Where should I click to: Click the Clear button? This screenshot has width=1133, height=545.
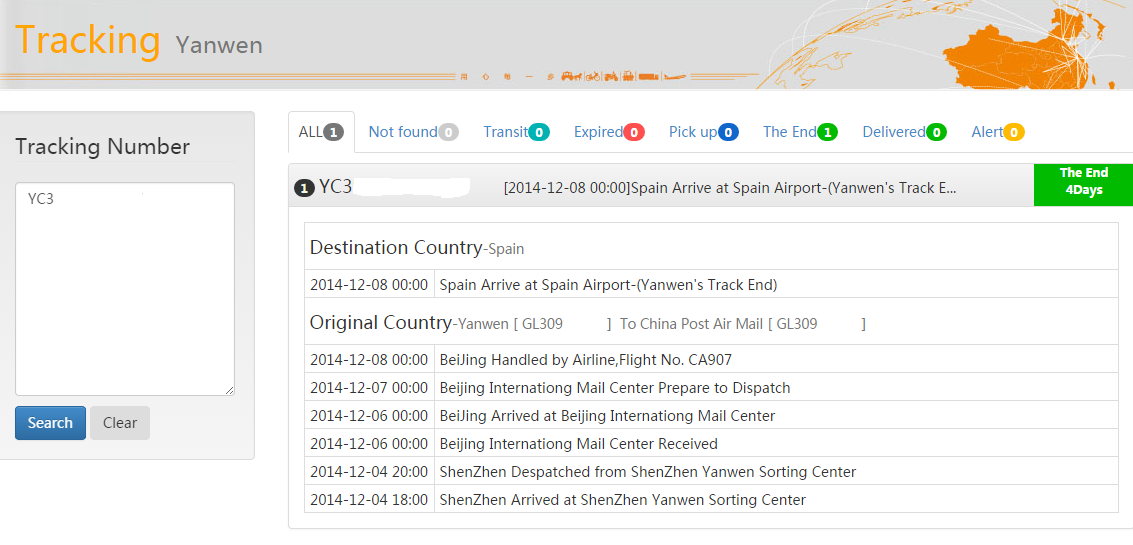[120, 423]
